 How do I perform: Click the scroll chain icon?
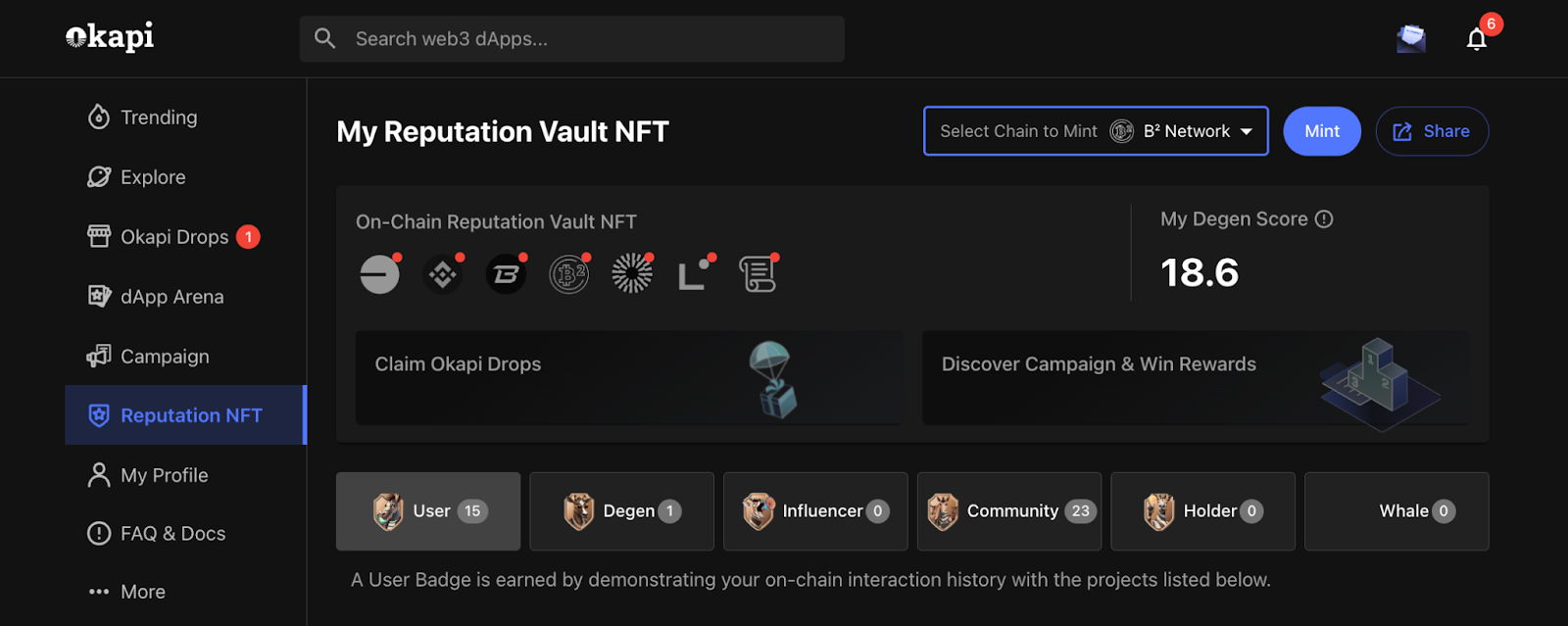758,274
